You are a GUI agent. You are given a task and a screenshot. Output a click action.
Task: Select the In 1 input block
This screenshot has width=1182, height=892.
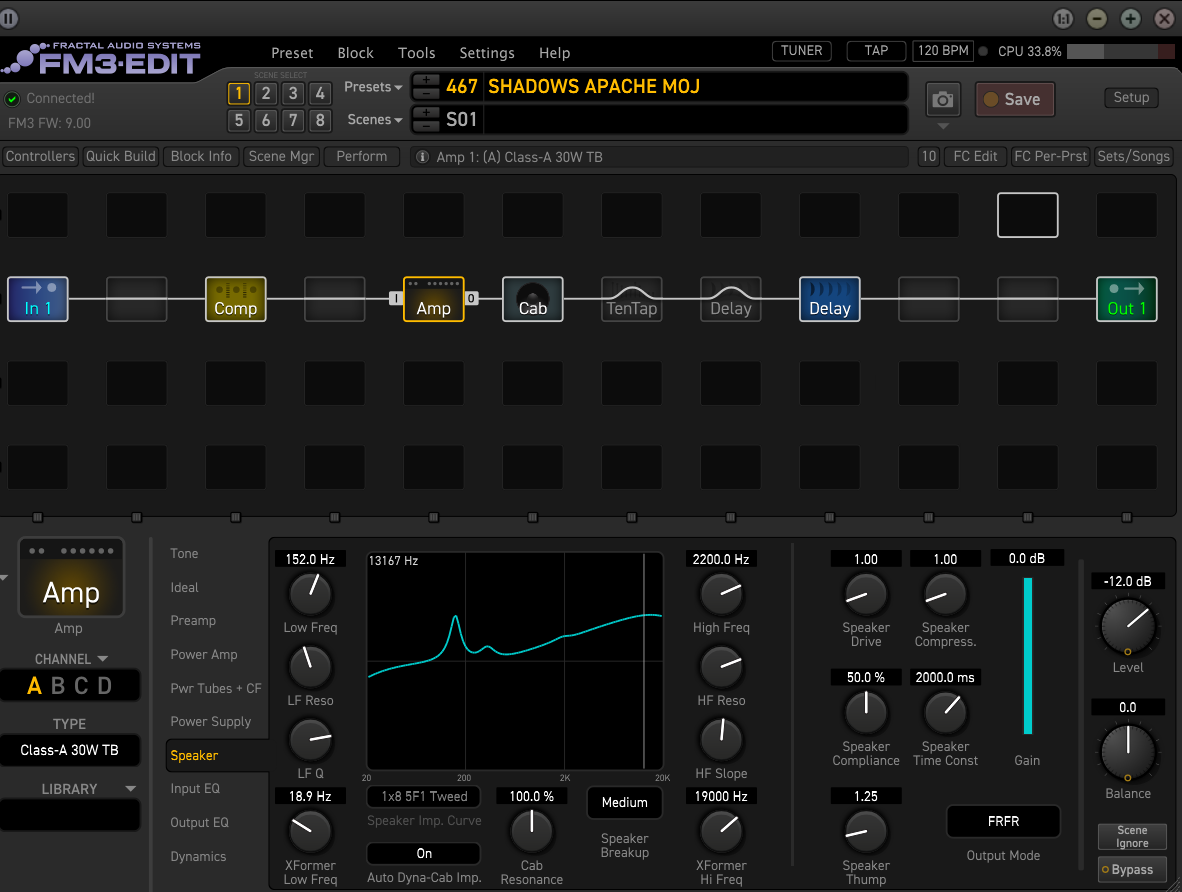[37, 299]
